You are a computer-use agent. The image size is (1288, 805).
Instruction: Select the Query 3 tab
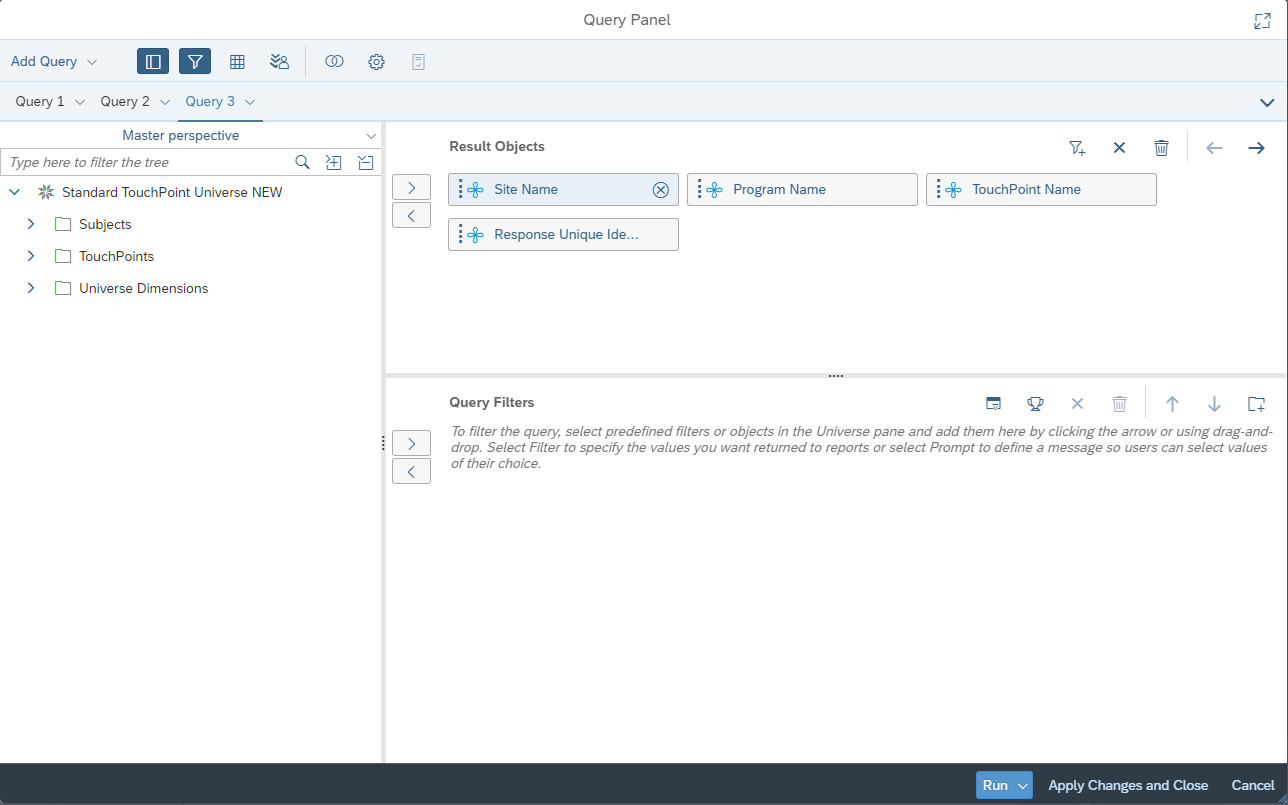pos(210,101)
